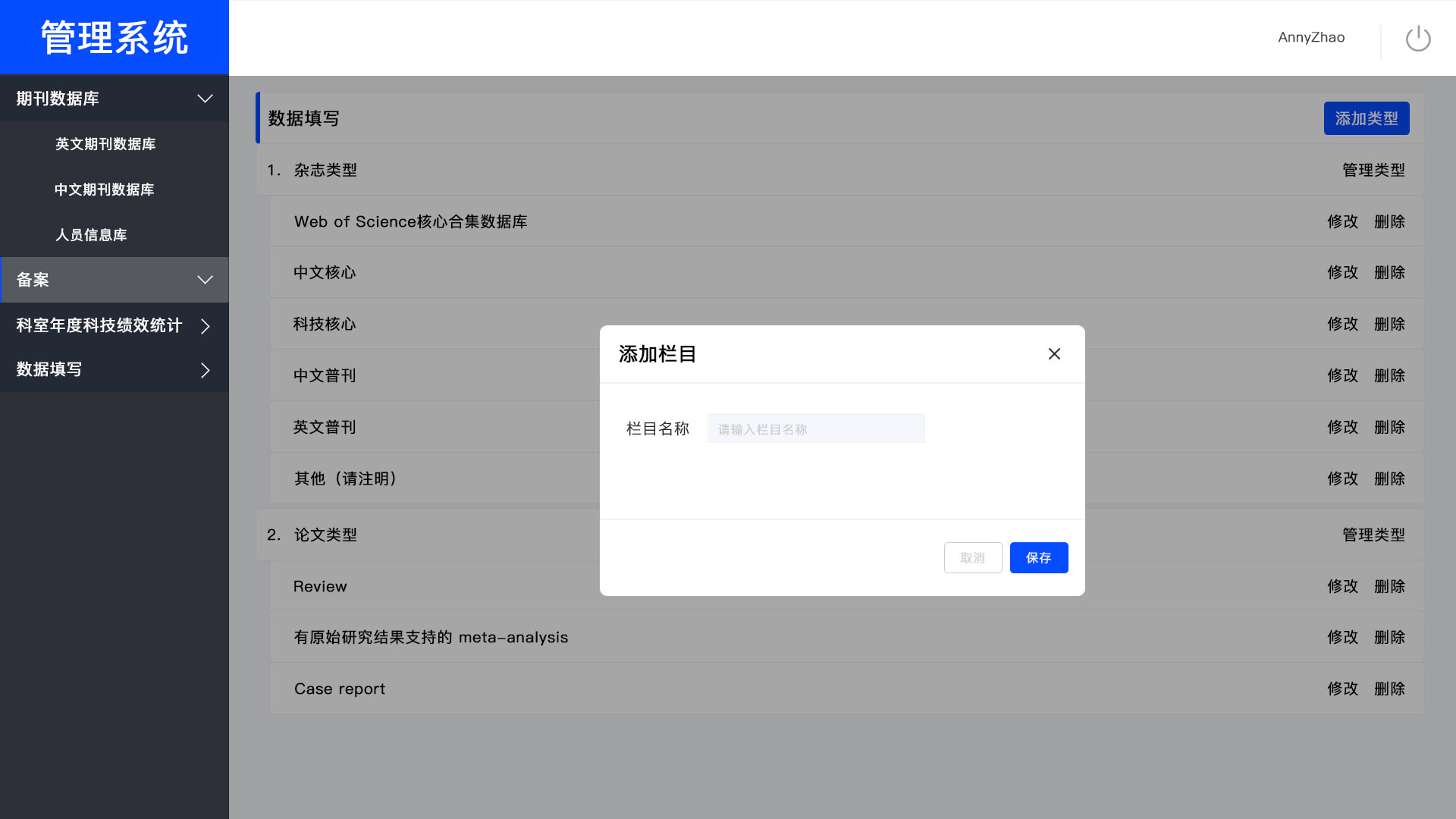Screen dimensions: 1456x819
Task: Click the 栏目名称 input field
Action: click(815, 429)
